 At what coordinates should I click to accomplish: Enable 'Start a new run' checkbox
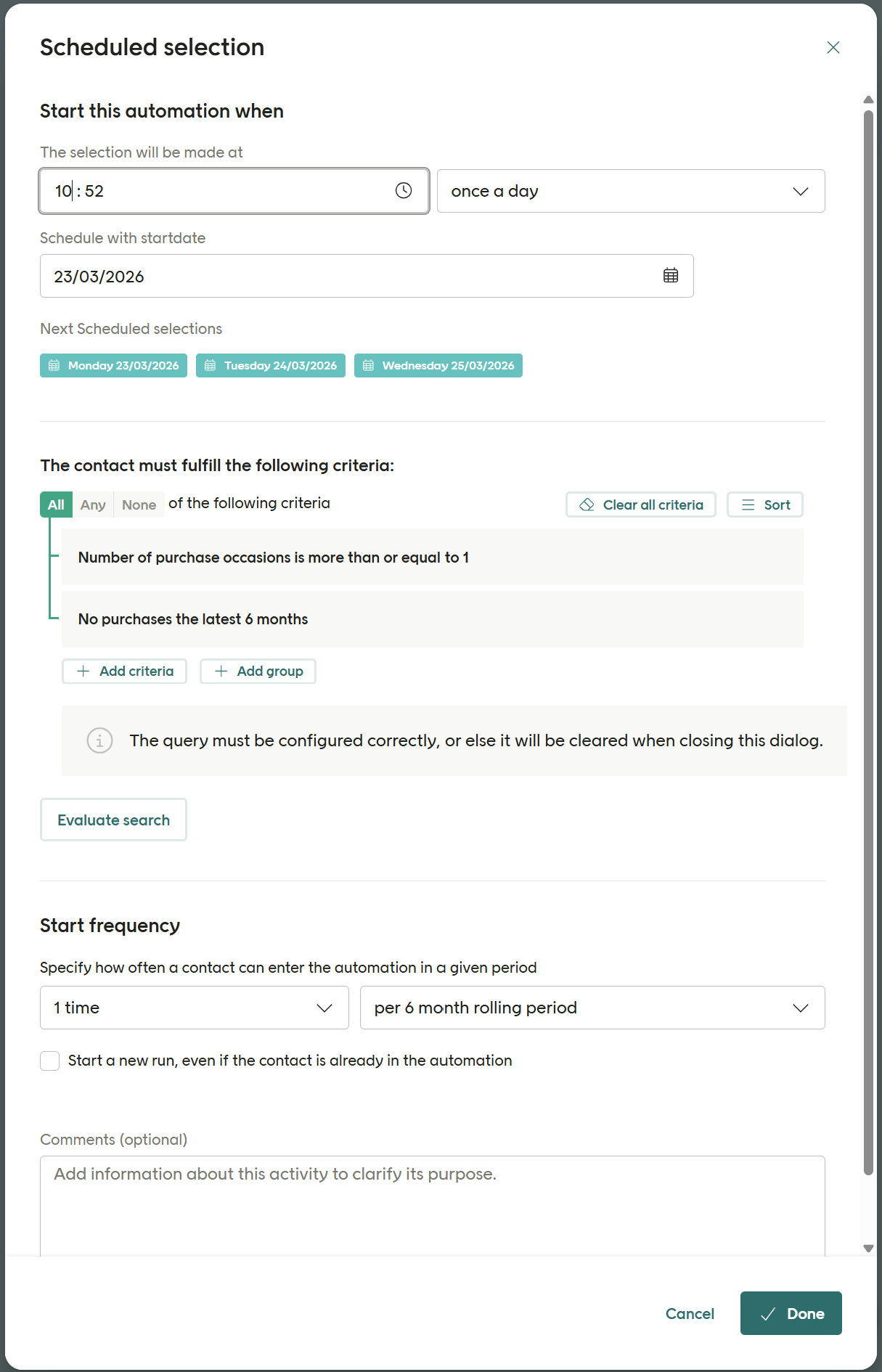click(x=50, y=1061)
